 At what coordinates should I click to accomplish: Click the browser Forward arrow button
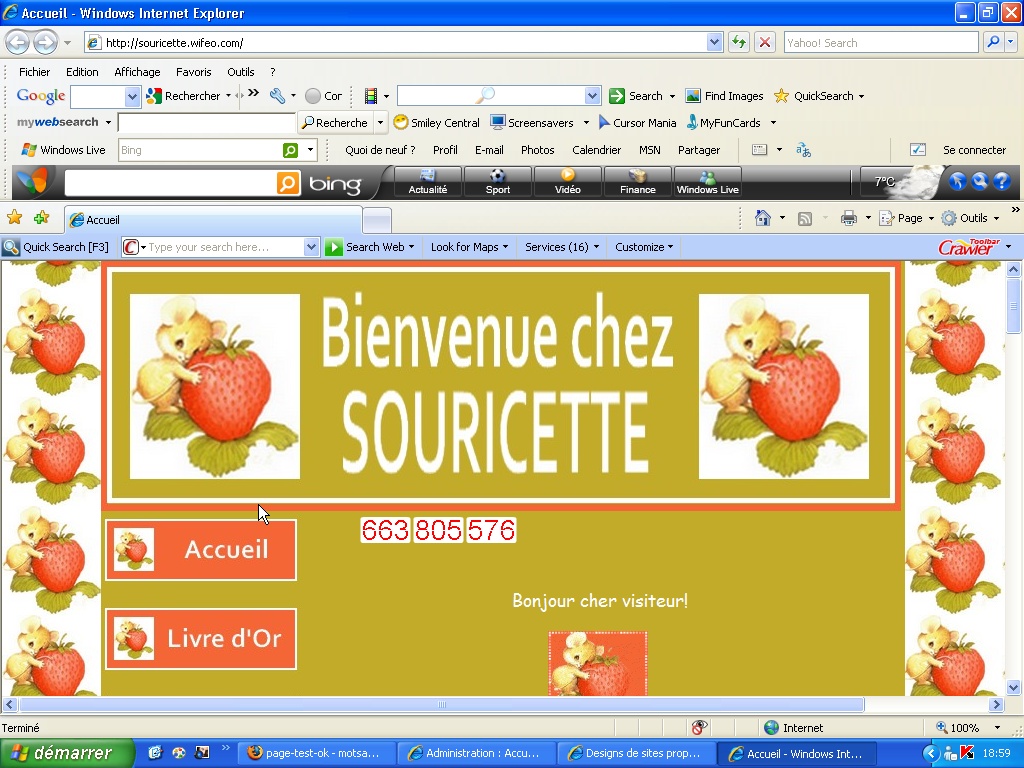[x=44, y=43]
